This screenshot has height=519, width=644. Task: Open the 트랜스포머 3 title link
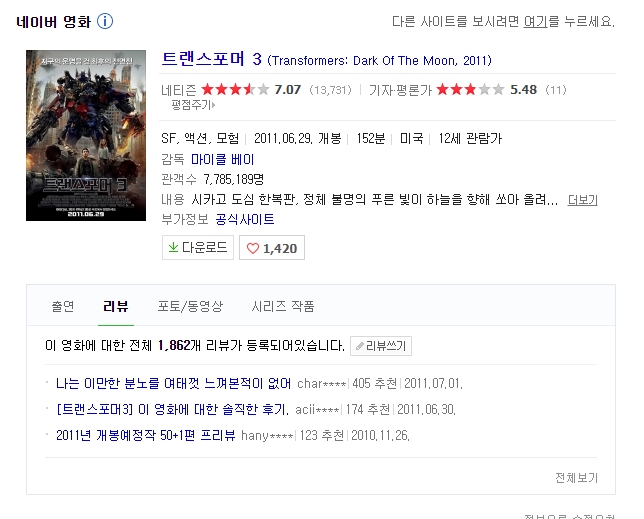coord(212,59)
